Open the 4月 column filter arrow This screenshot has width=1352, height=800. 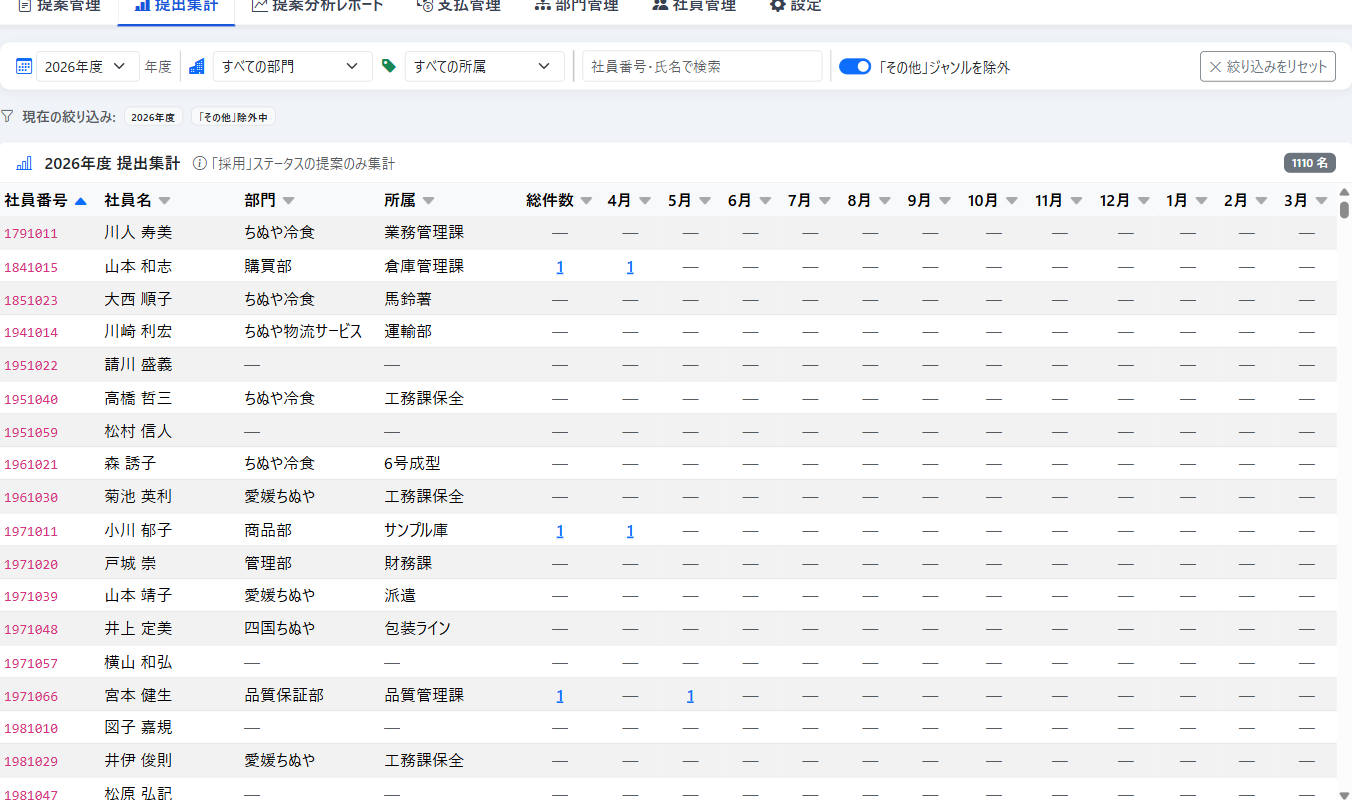tap(645, 201)
